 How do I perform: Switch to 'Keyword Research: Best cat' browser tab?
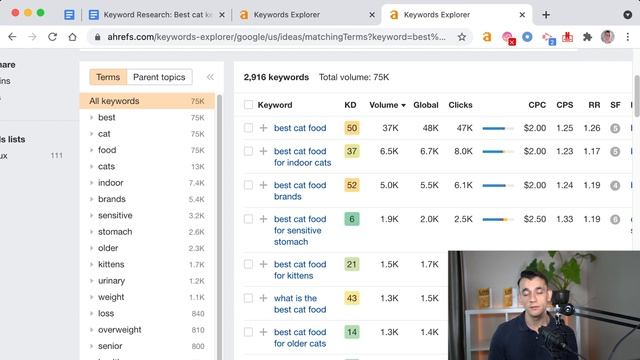[158, 15]
